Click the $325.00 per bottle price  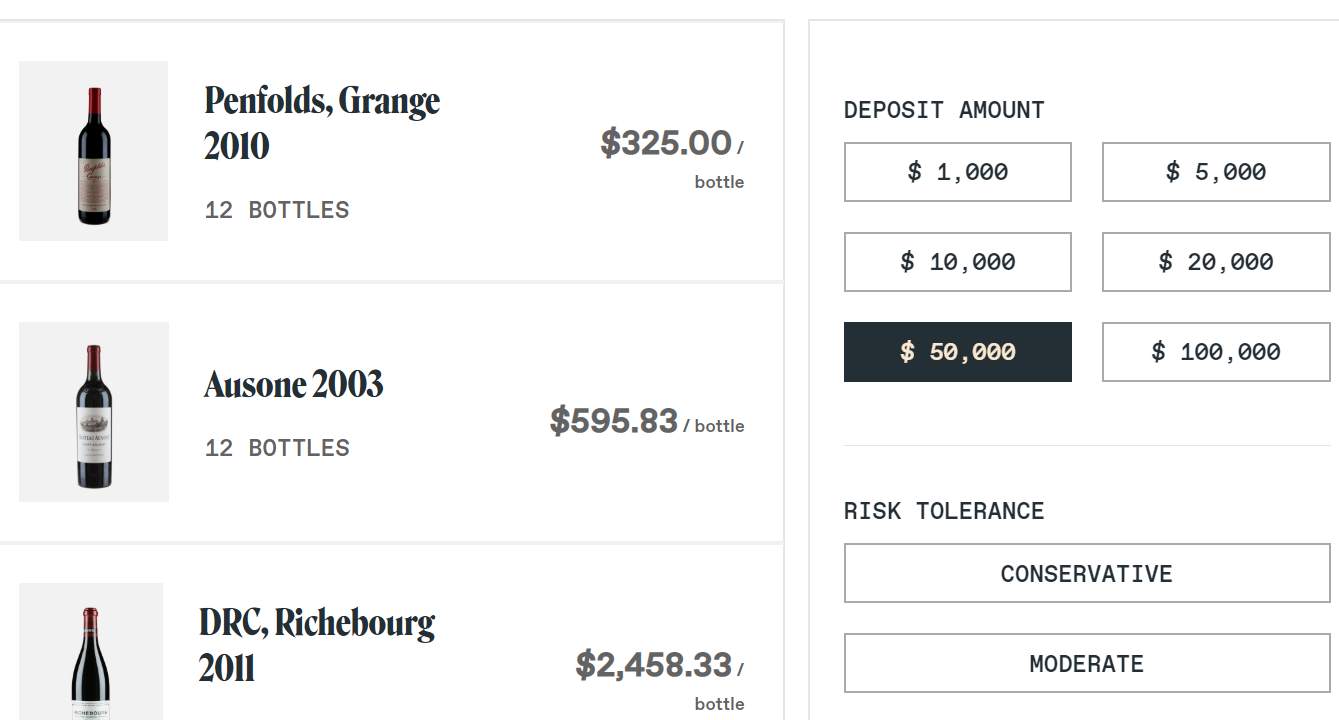pyautogui.click(x=672, y=157)
